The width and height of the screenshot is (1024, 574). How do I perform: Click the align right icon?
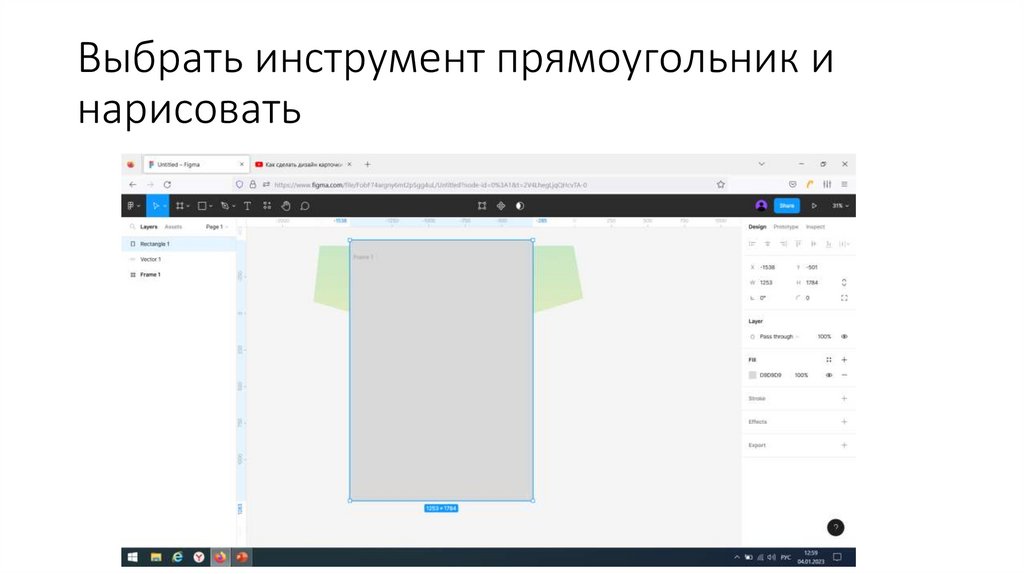[x=783, y=244]
